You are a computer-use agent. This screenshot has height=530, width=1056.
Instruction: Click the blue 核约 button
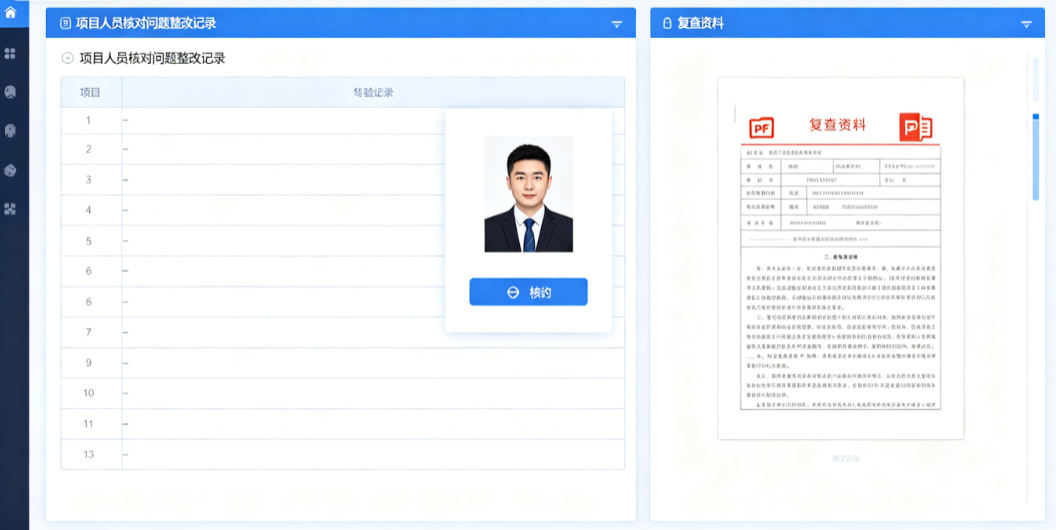click(529, 292)
